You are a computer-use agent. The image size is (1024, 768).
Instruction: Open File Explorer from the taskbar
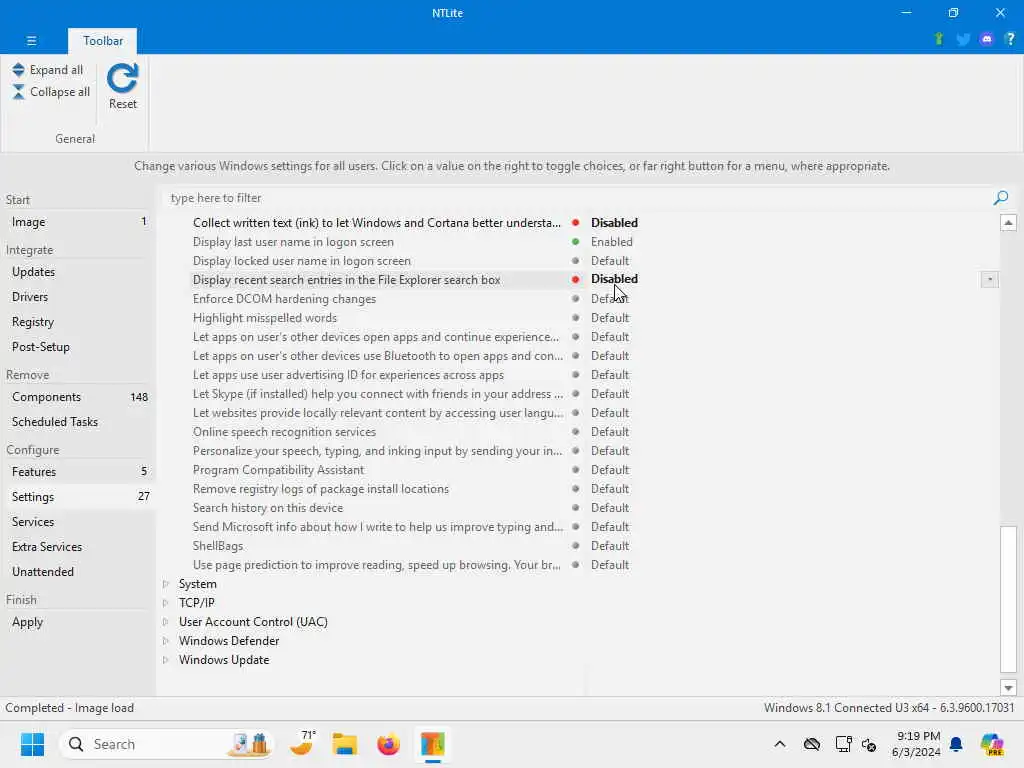(x=344, y=744)
